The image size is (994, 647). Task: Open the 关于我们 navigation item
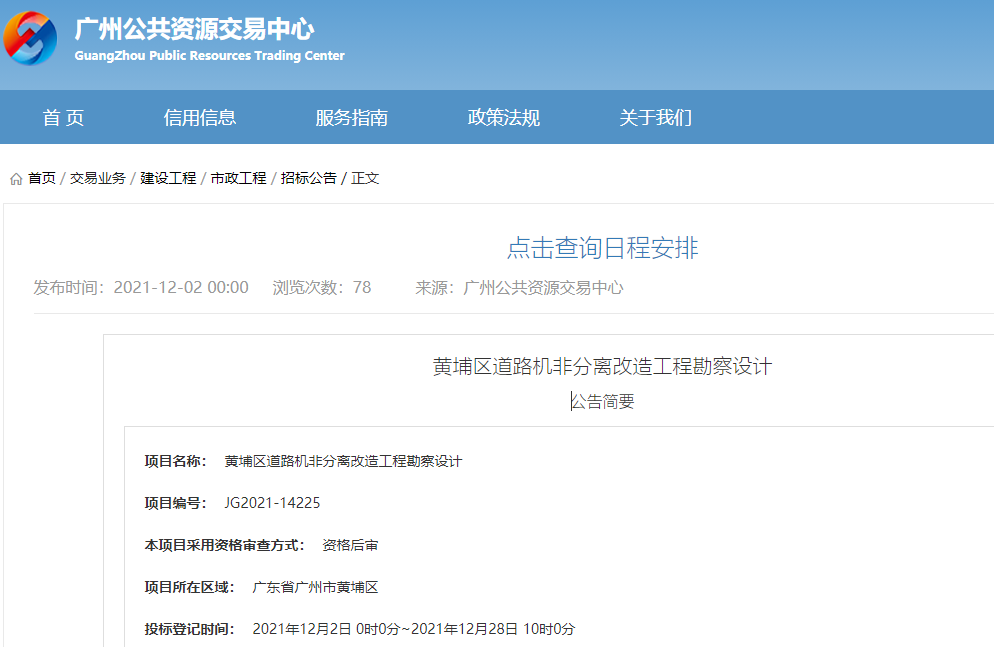coord(656,118)
